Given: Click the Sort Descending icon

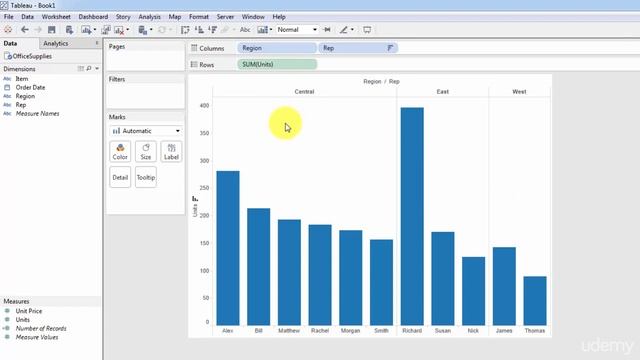Looking at the screenshot, I should (x=213, y=30).
